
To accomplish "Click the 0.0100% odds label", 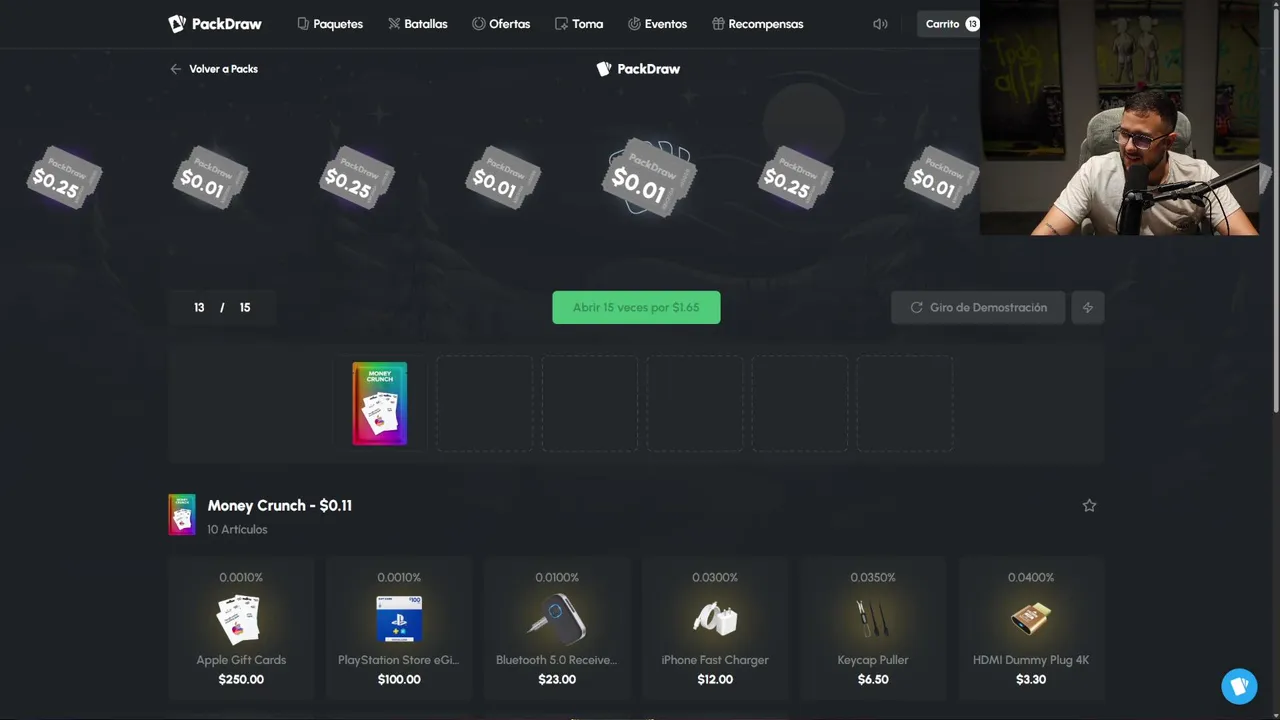I will (x=557, y=577).
